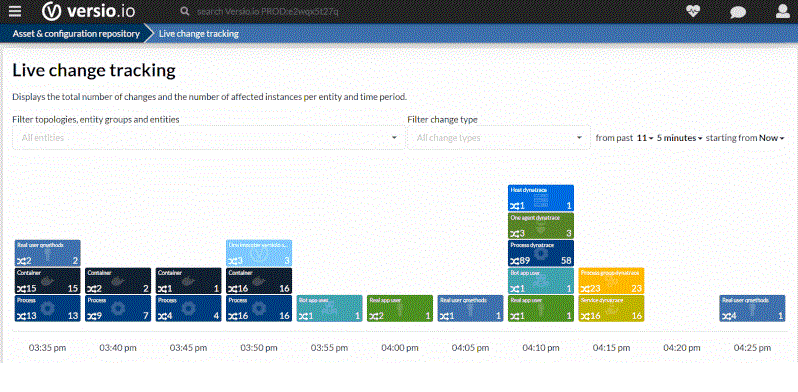This screenshot has height=392, width=798.
Task: Focus the Versio.io search field
Action: tap(267, 11)
